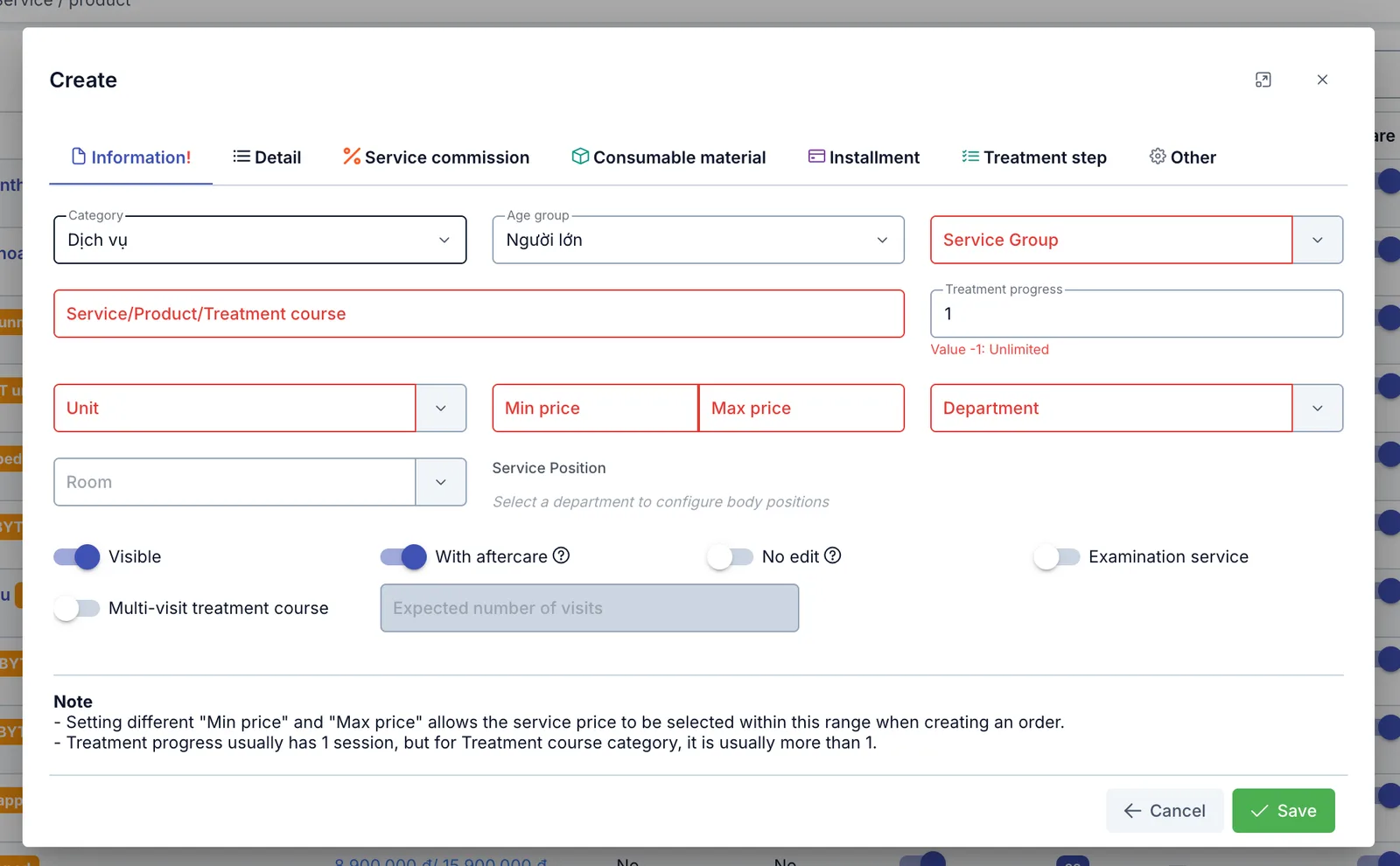Open the Service commission tab

pyautogui.click(x=436, y=157)
